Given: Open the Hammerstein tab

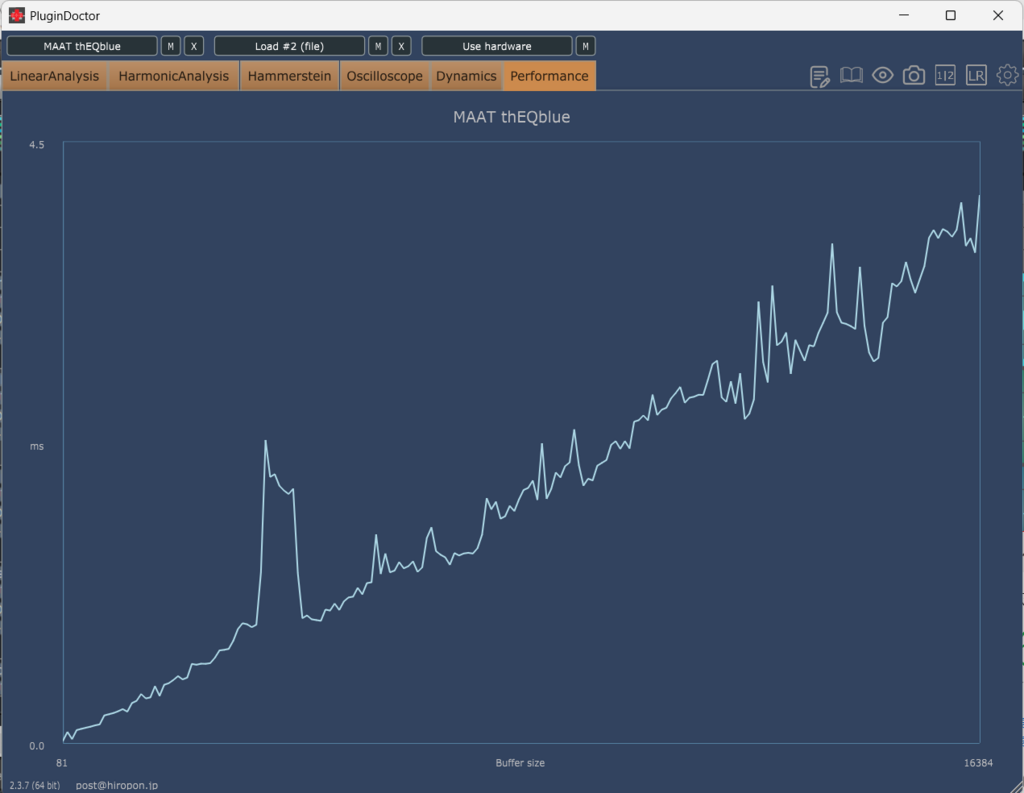Looking at the screenshot, I should pos(289,76).
